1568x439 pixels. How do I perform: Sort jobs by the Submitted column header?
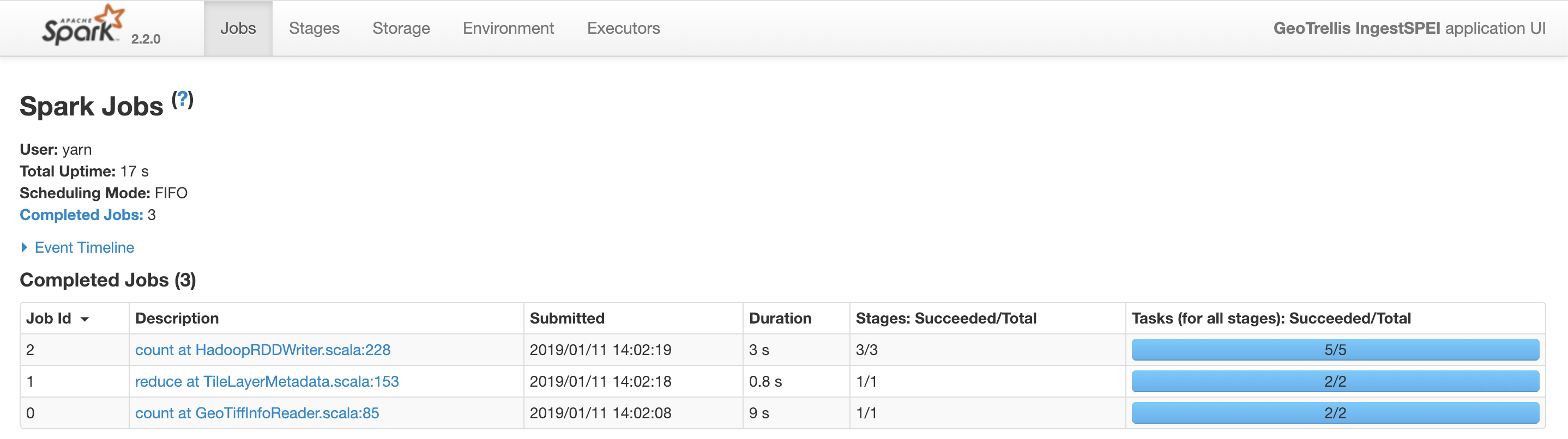[568, 318]
